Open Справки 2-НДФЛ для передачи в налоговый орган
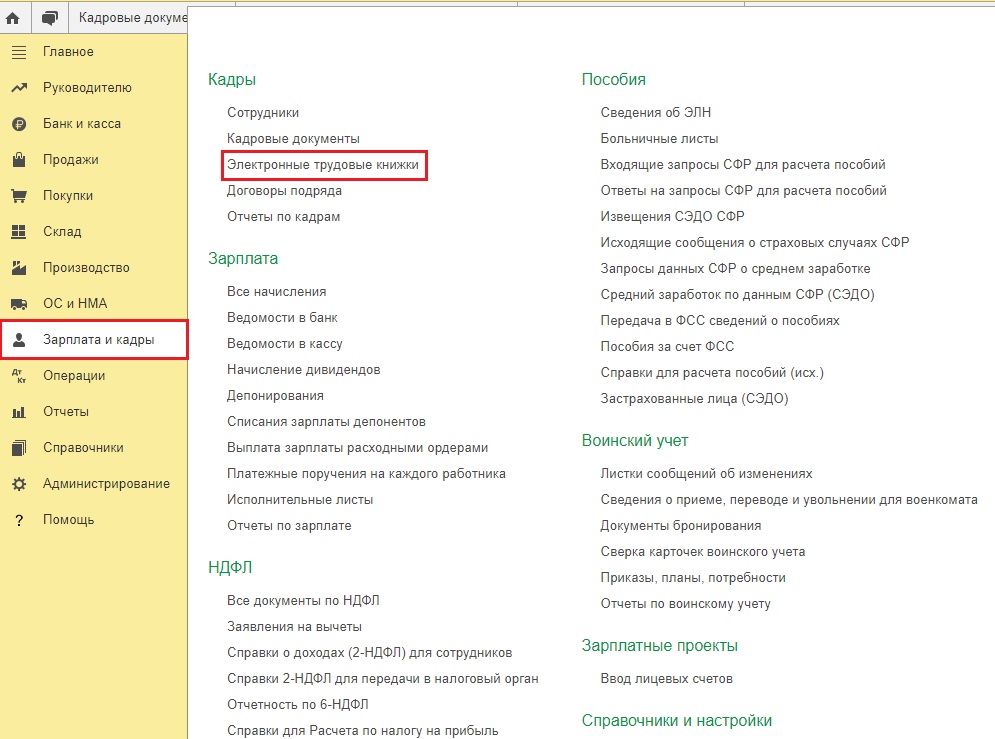The height and width of the screenshot is (739, 995). (x=383, y=678)
